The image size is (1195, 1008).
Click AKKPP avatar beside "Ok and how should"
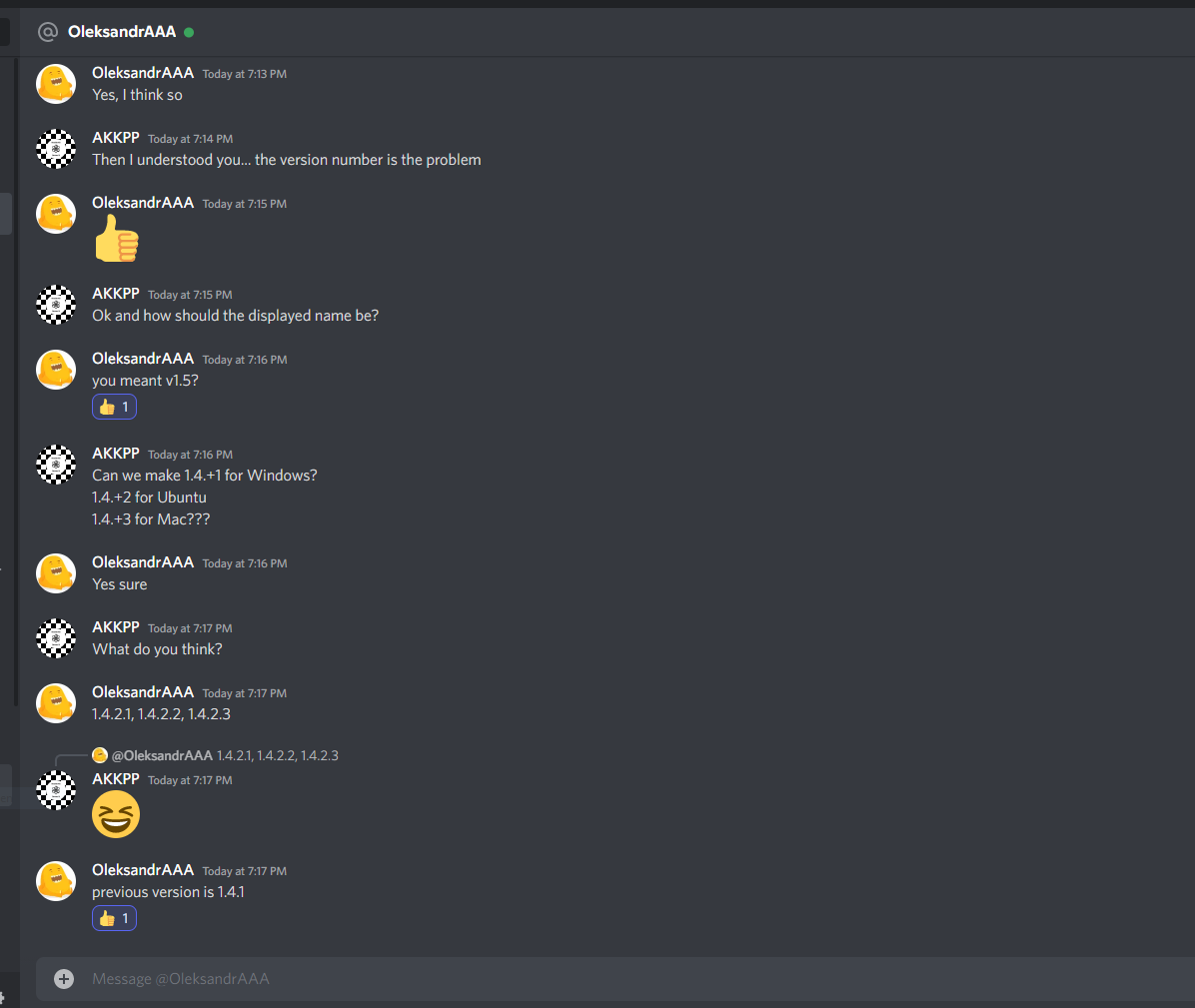pos(56,305)
